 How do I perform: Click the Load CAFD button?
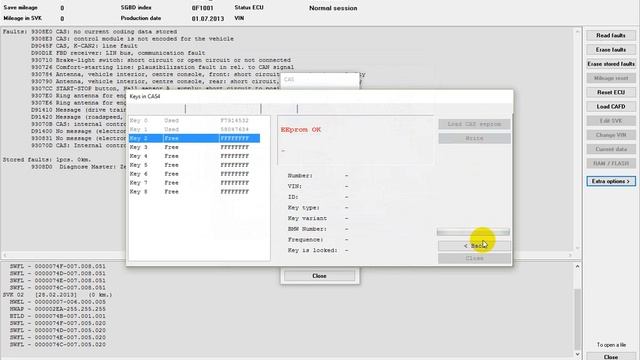click(x=611, y=107)
